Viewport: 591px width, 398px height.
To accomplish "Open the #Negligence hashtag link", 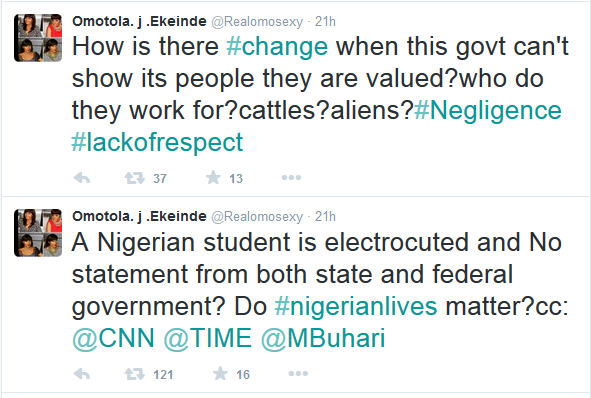I will 488,111.
